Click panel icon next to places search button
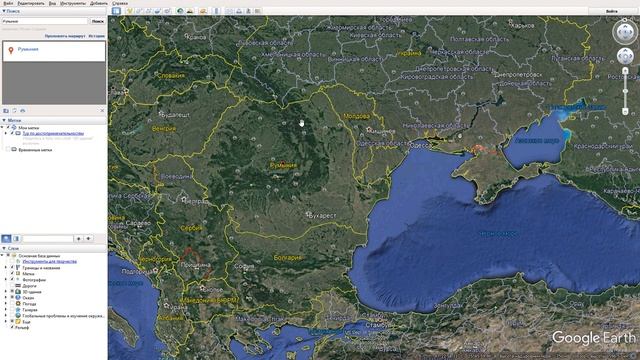The width and height of the screenshot is (640, 360). click(16, 238)
